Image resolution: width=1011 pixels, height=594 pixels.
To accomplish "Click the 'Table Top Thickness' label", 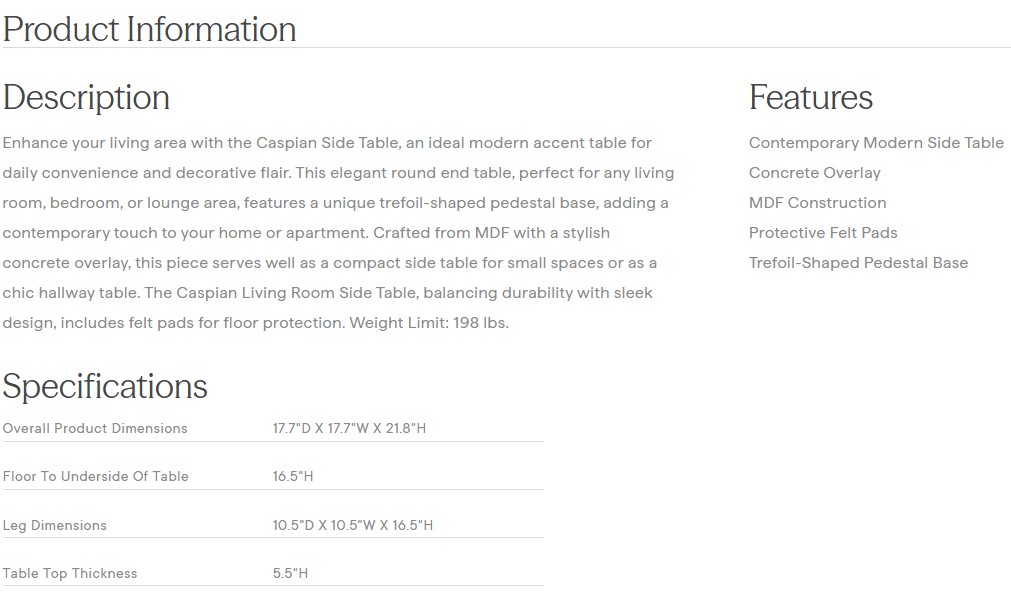I will pos(70,573).
